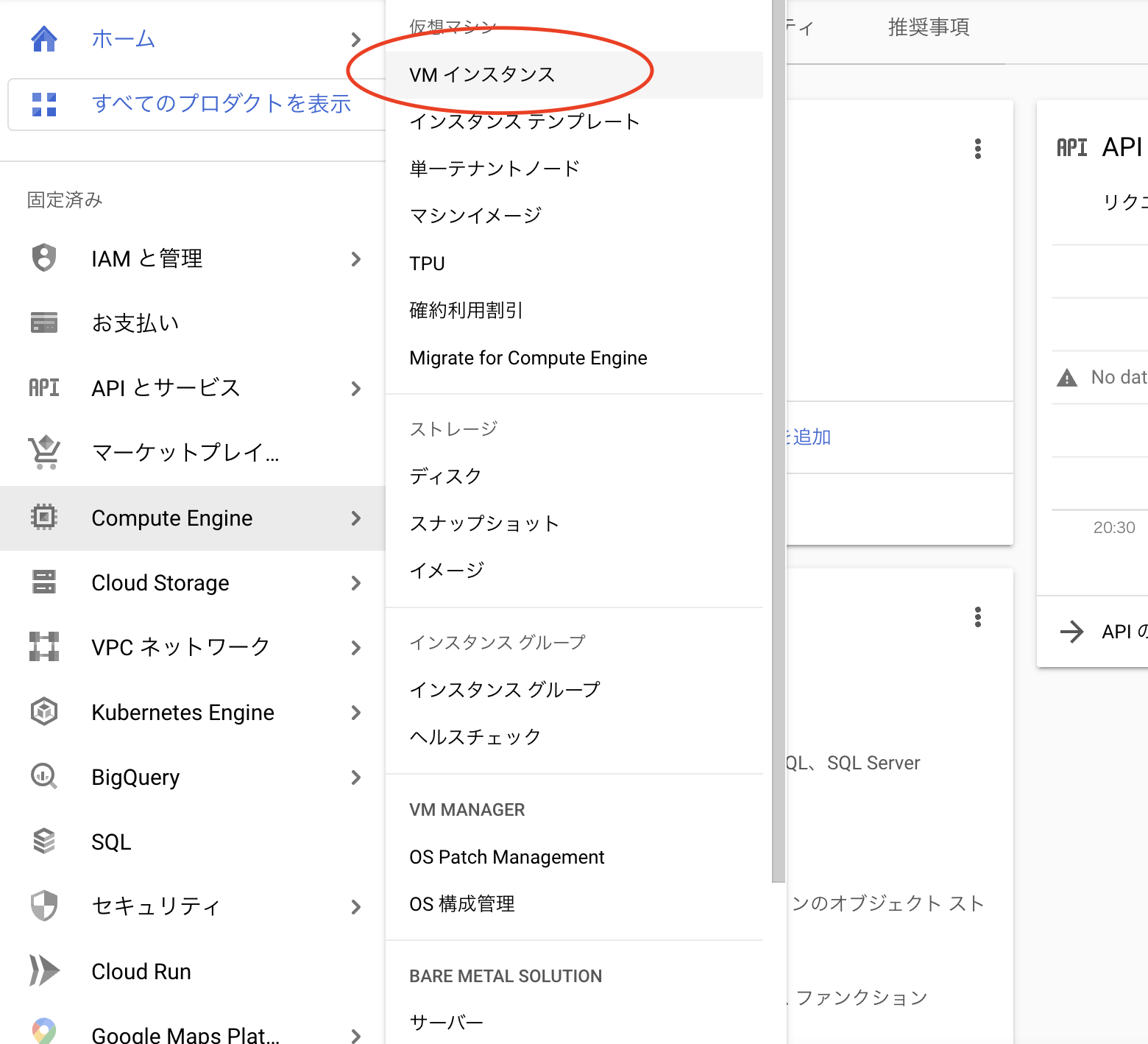Click the Google Maps Platform pin icon
1148x1044 pixels.
[x=44, y=1031]
